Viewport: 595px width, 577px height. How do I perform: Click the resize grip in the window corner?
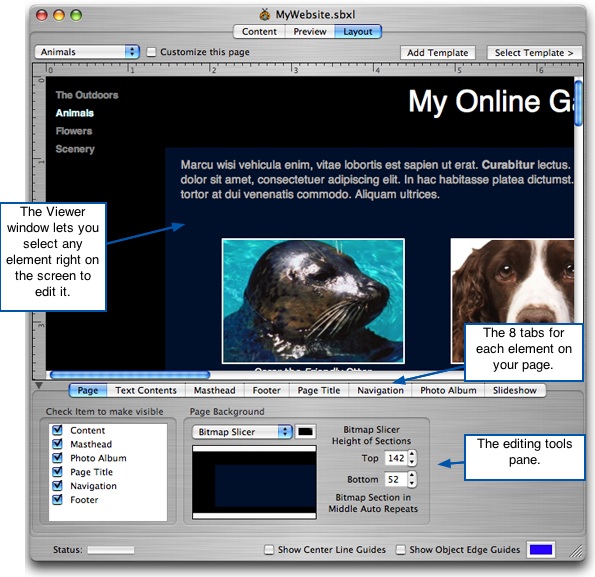tap(577, 551)
